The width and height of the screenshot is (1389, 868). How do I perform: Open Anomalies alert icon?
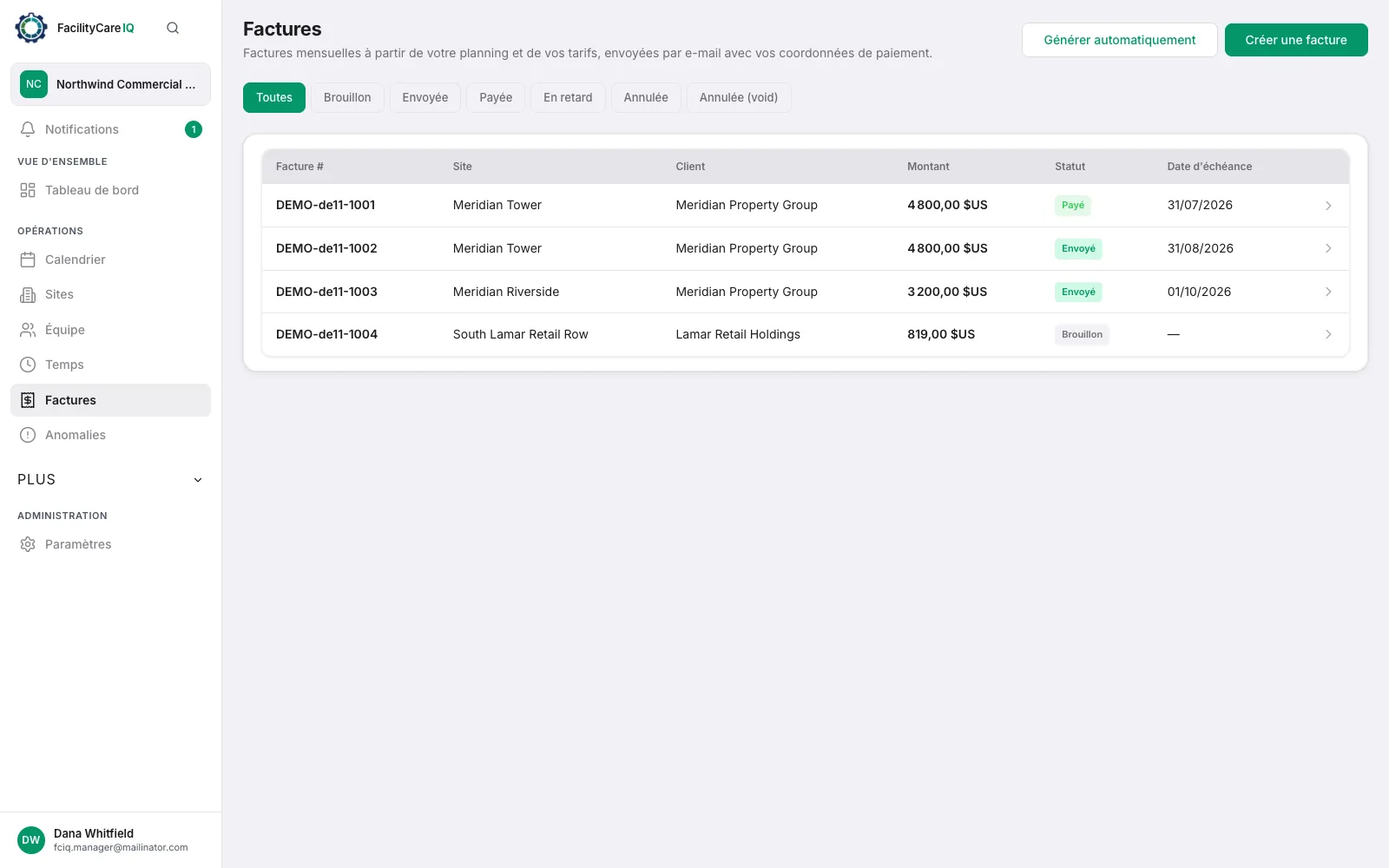28,435
